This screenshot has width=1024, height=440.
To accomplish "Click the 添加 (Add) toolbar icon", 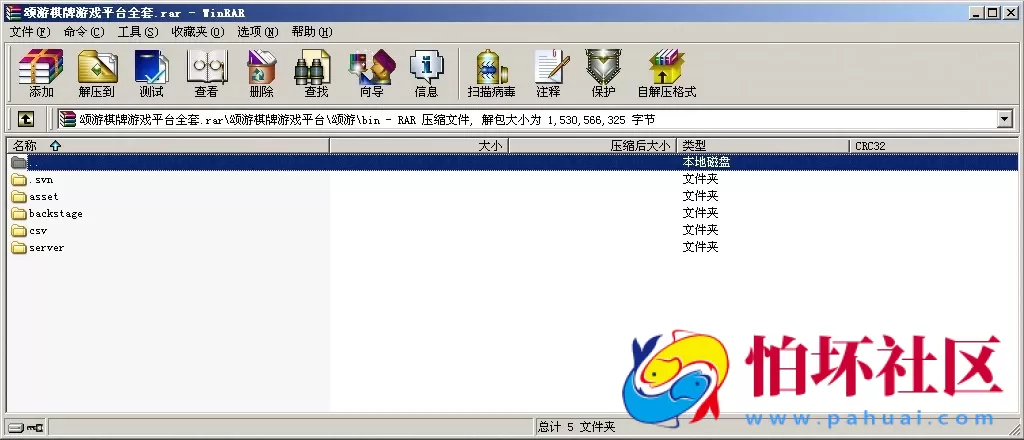I will [x=41, y=72].
